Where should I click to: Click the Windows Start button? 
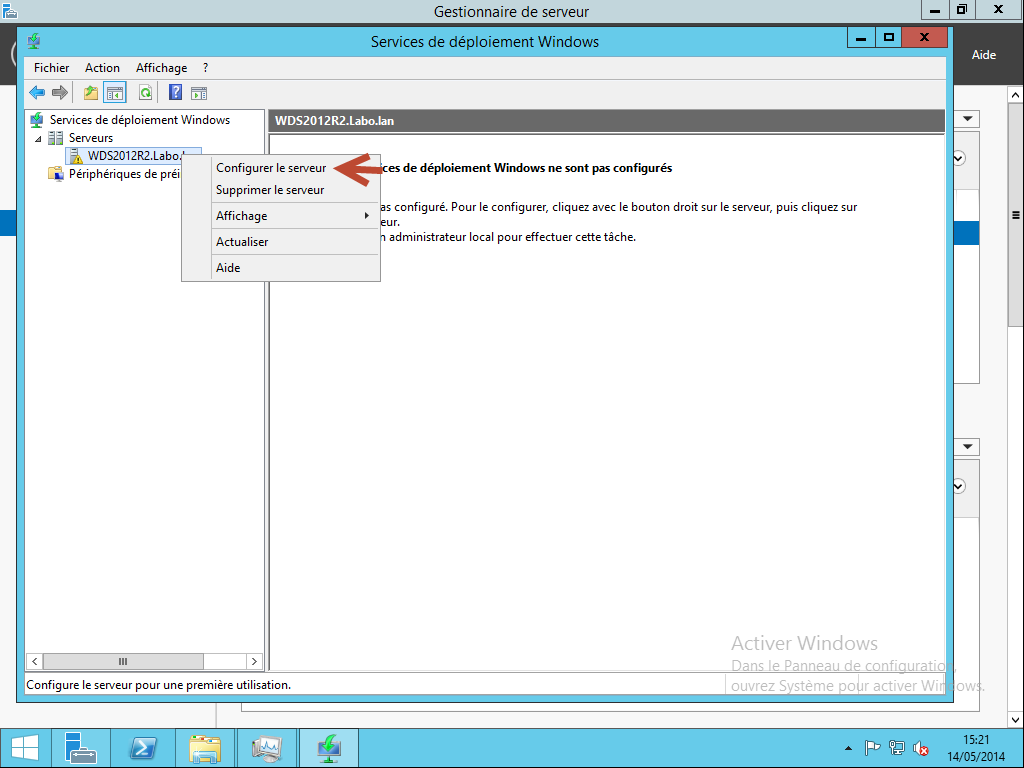pyautogui.click(x=25, y=748)
